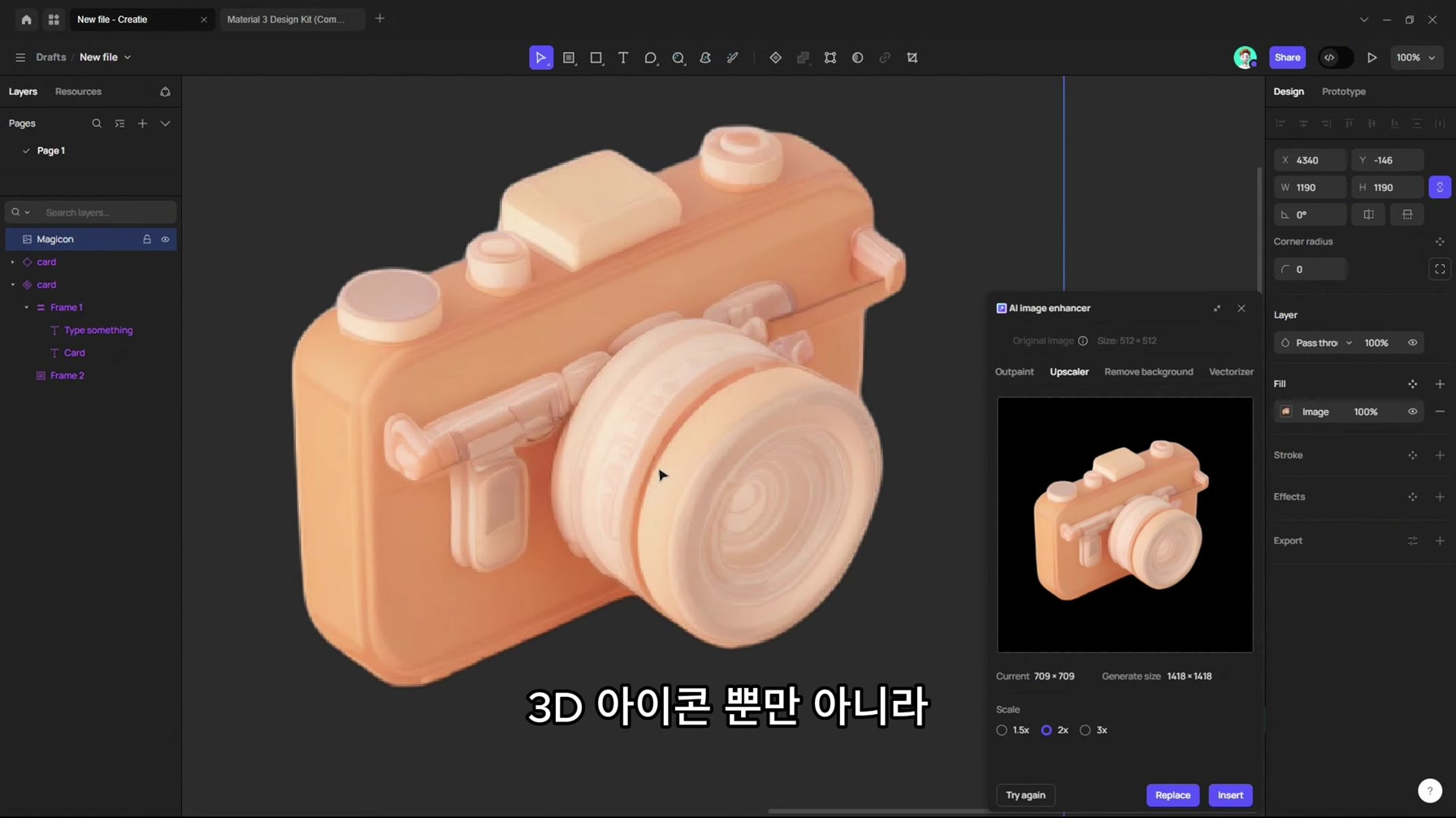Remove the Image fill with minus
The width and height of the screenshot is (1456, 818).
(x=1439, y=412)
